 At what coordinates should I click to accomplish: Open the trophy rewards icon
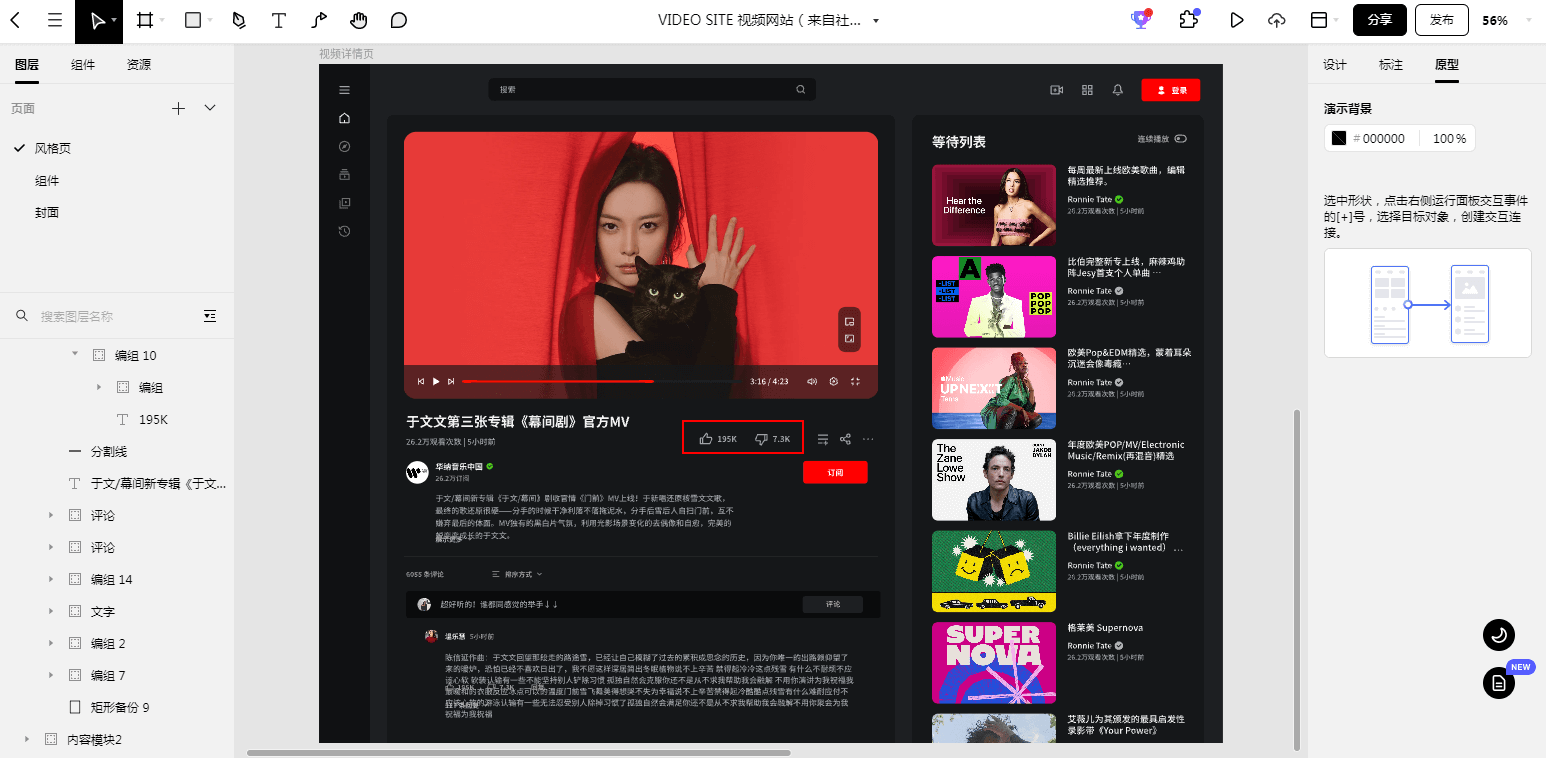[x=1141, y=19]
